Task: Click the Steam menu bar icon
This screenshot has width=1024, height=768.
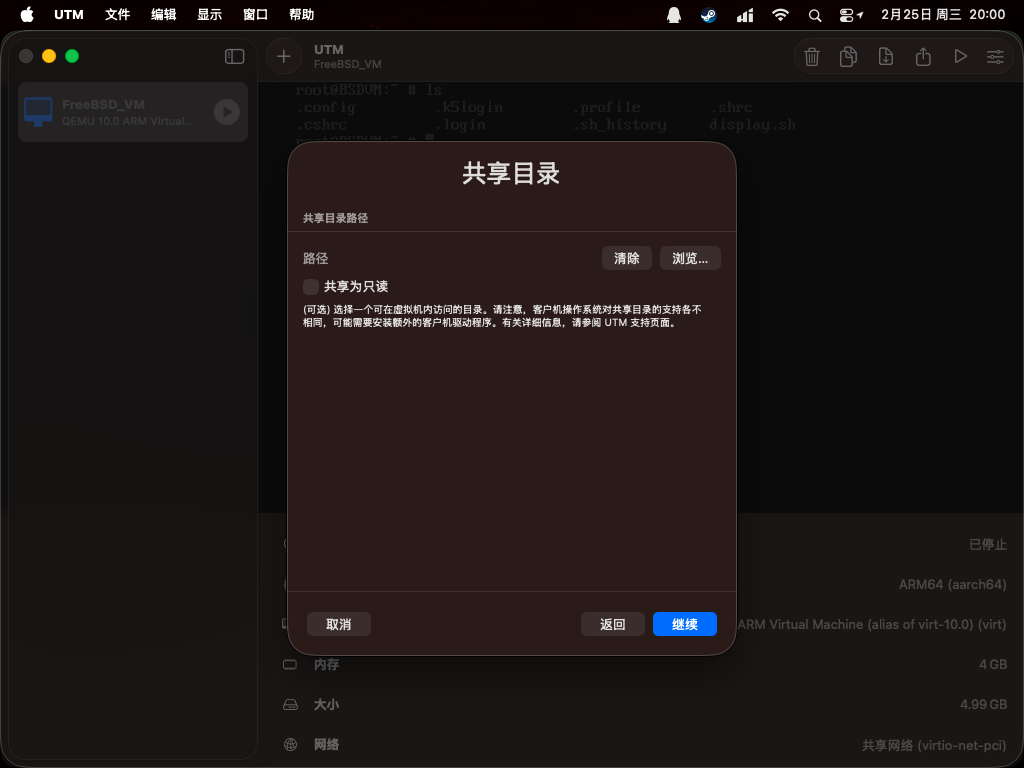Action: pyautogui.click(x=709, y=15)
